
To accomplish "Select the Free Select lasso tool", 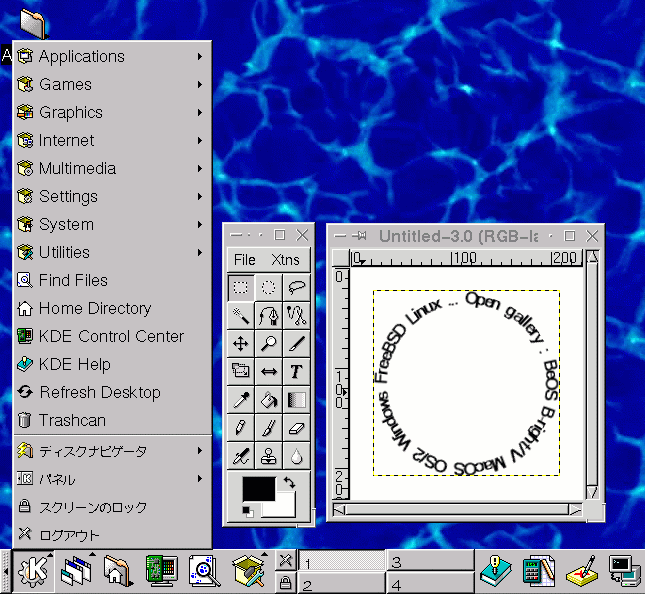I will 297,287.
